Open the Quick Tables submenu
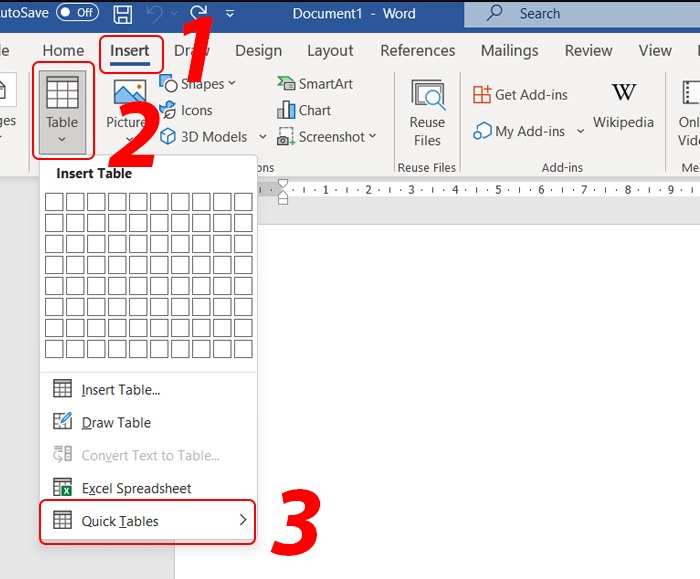 tap(148, 521)
